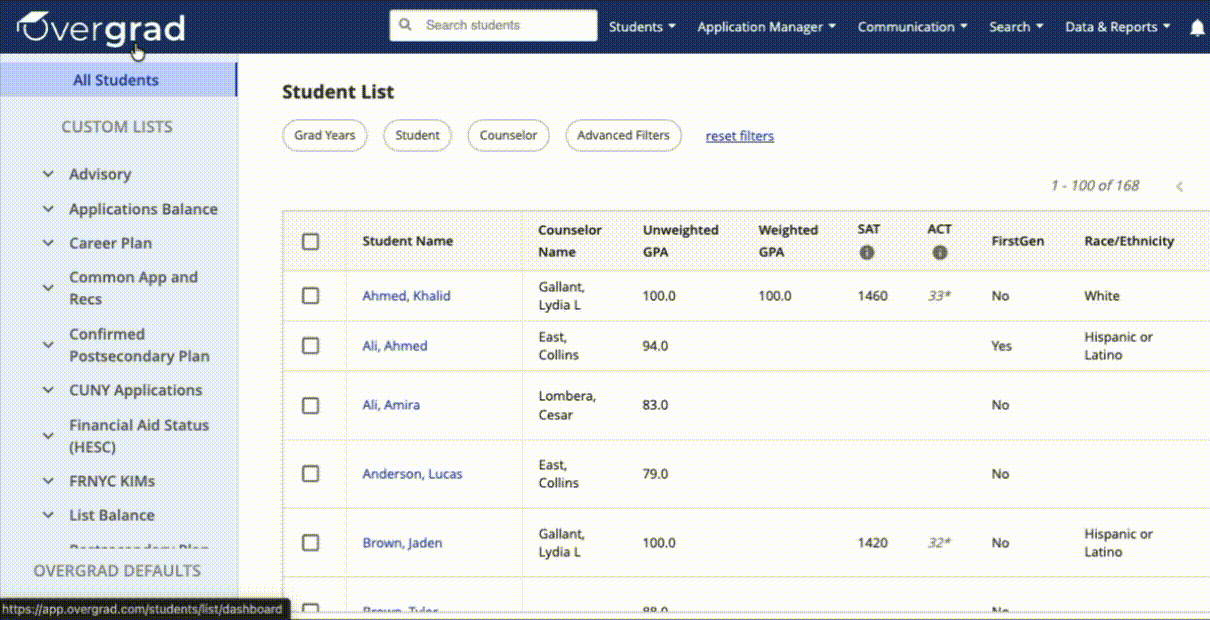
Task: Click ACT score 33*
Action: (x=939, y=296)
